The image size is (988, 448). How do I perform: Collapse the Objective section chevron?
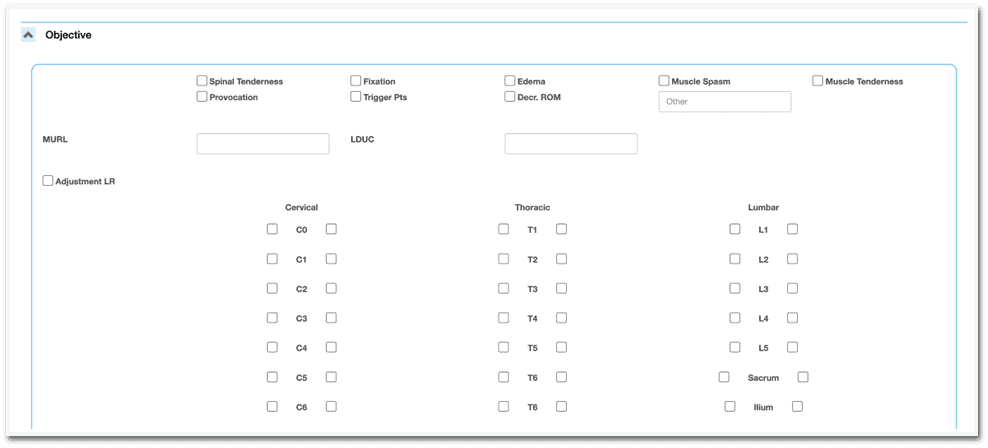(x=28, y=35)
